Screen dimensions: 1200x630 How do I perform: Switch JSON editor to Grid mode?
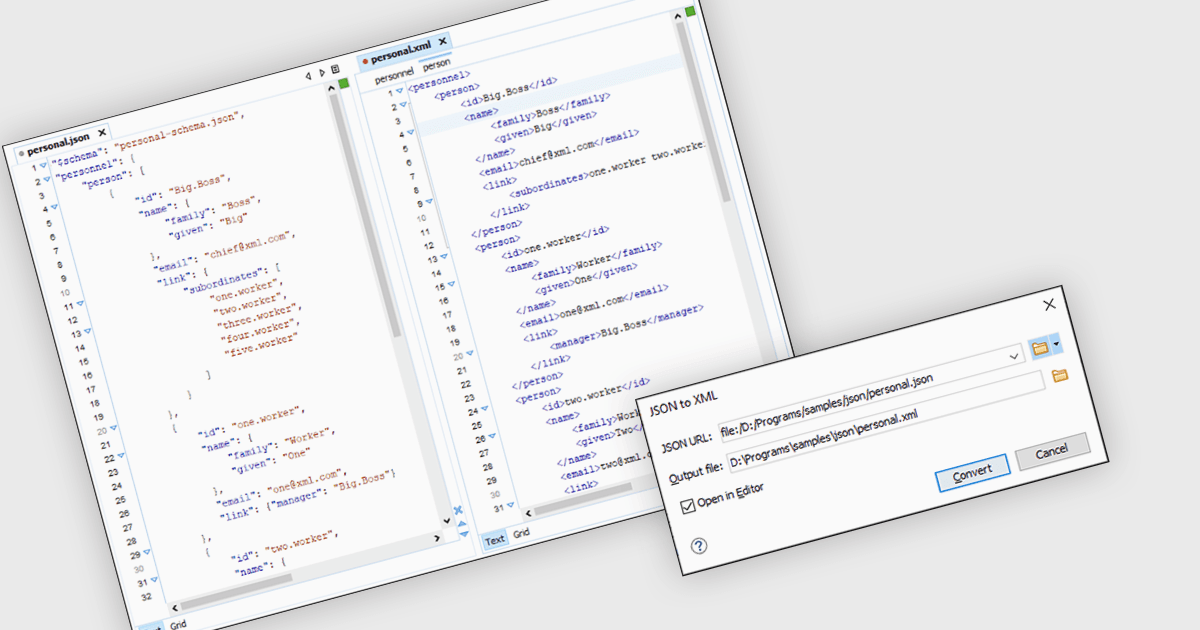click(x=176, y=623)
